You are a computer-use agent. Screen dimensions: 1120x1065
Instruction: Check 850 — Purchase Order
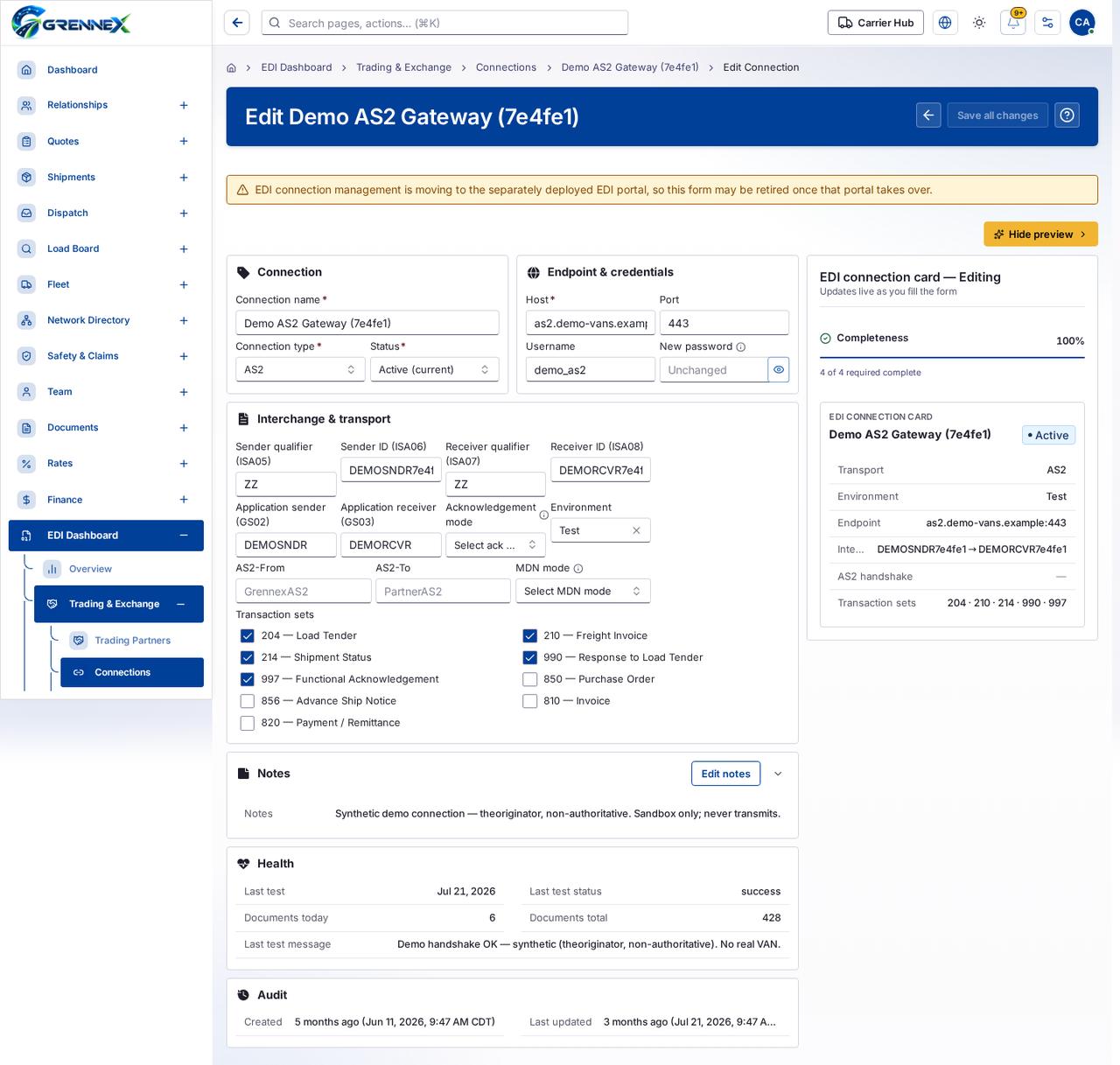click(x=529, y=679)
